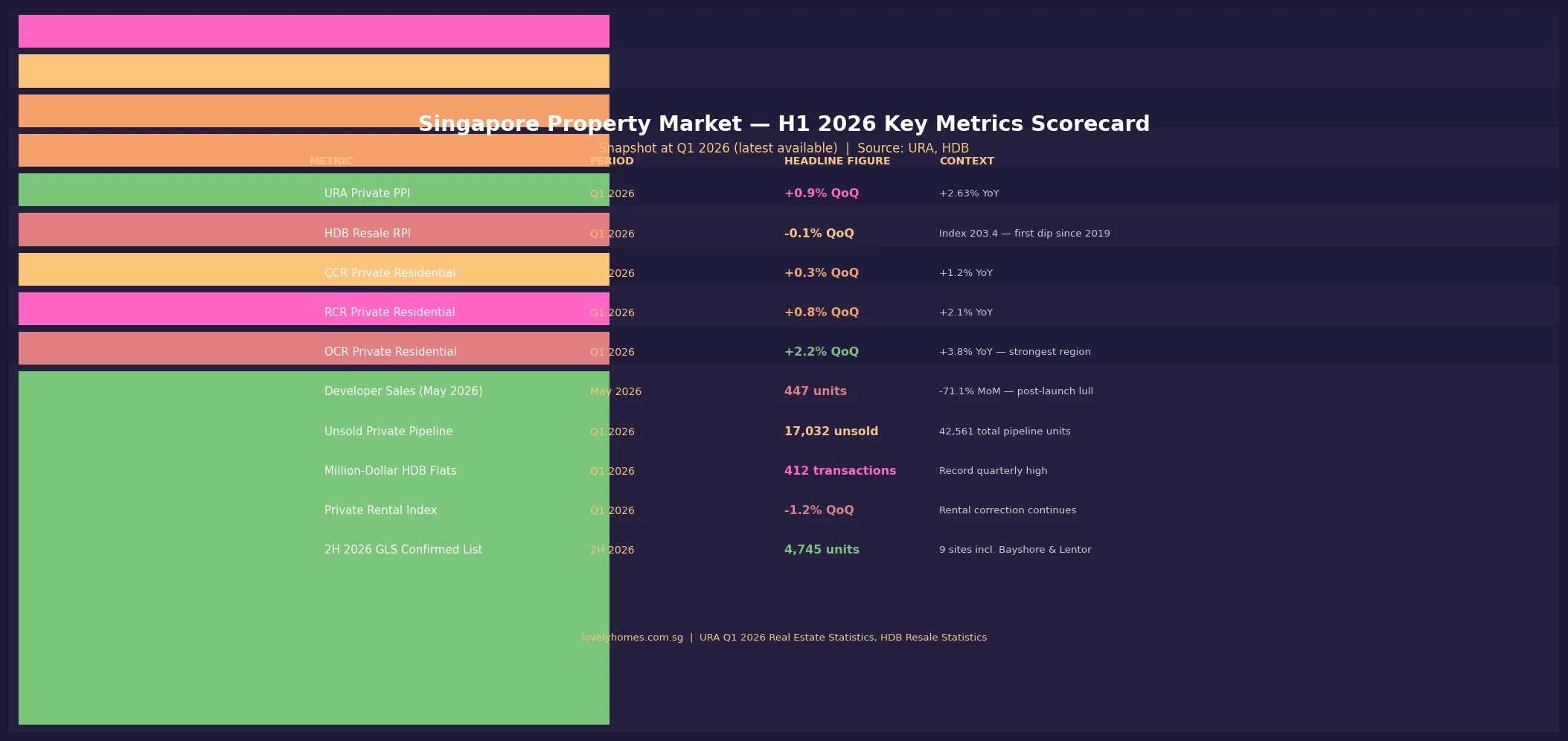Select the 'HDB Resale RPI' metric label

[368, 234]
